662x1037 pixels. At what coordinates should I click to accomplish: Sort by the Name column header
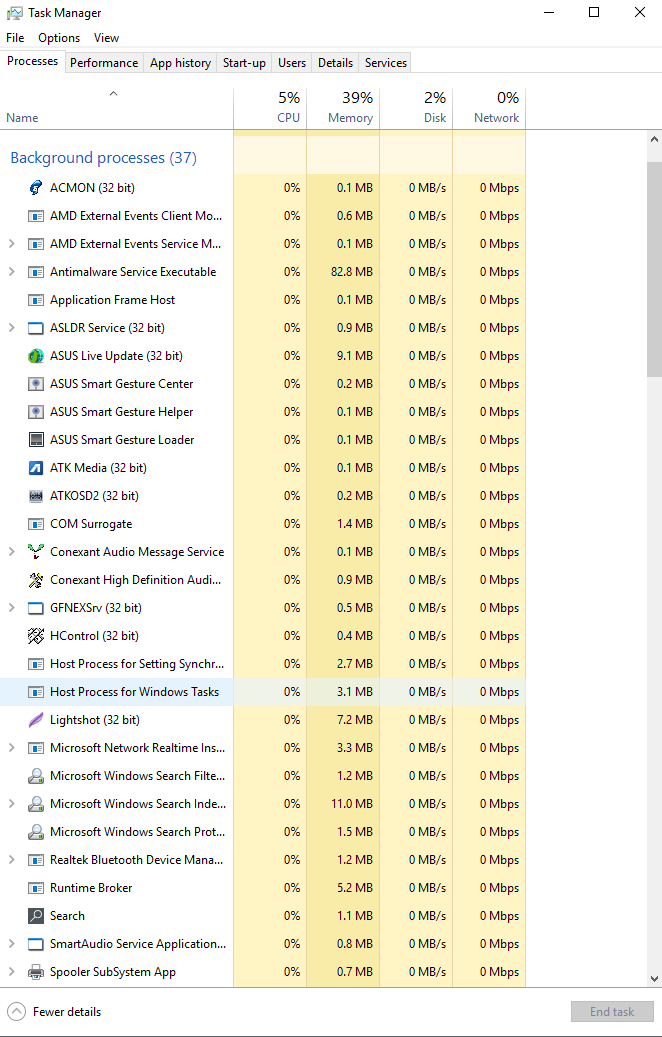tap(116, 108)
